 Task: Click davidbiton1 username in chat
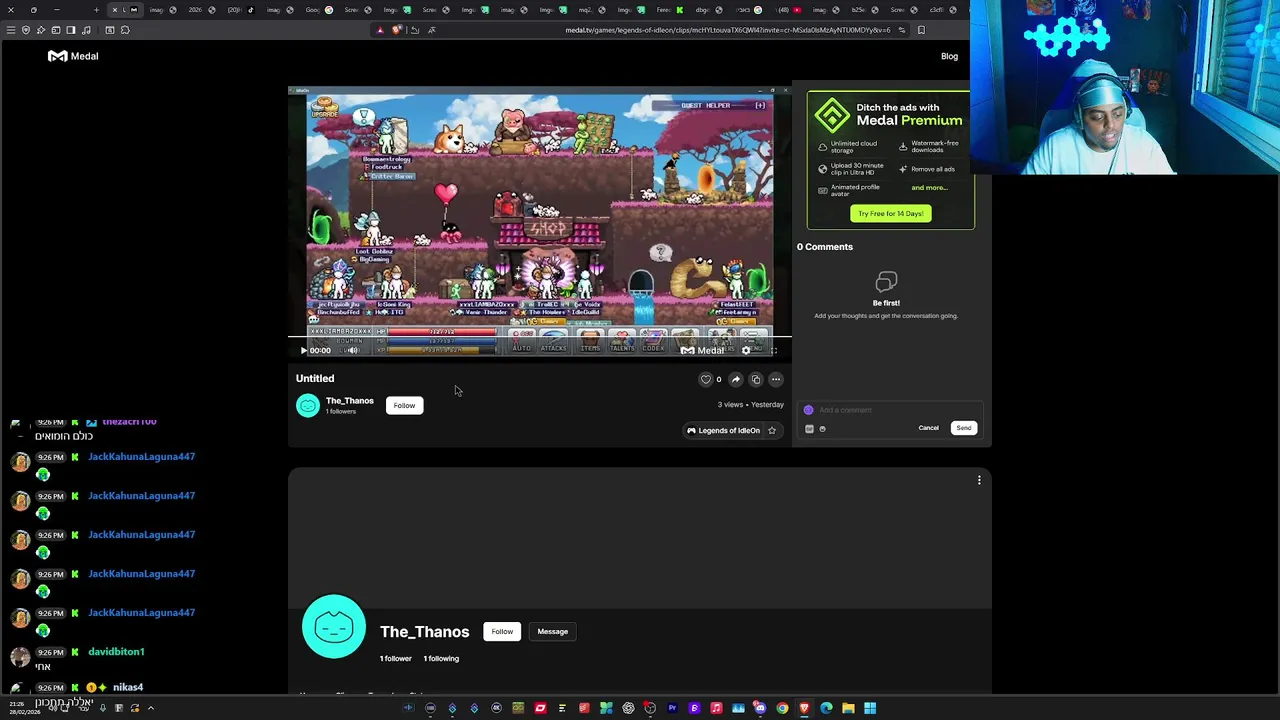(116, 652)
